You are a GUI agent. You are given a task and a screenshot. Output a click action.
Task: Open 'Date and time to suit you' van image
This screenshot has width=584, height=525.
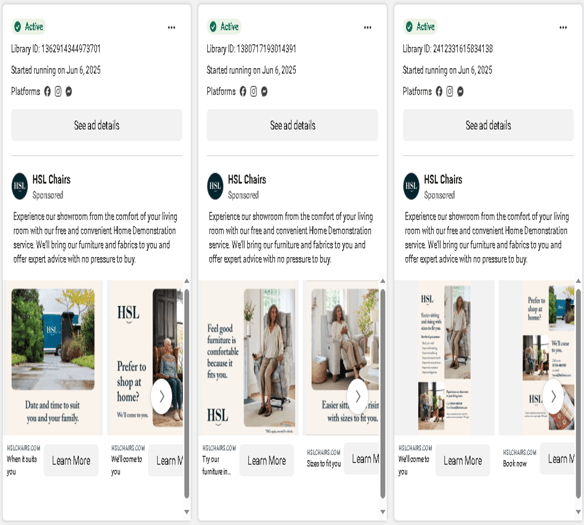[x=53, y=357]
